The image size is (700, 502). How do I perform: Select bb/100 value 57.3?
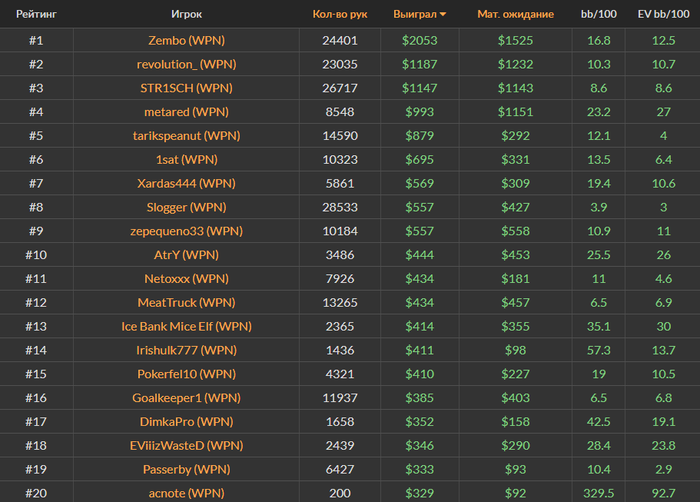(599, 350)
